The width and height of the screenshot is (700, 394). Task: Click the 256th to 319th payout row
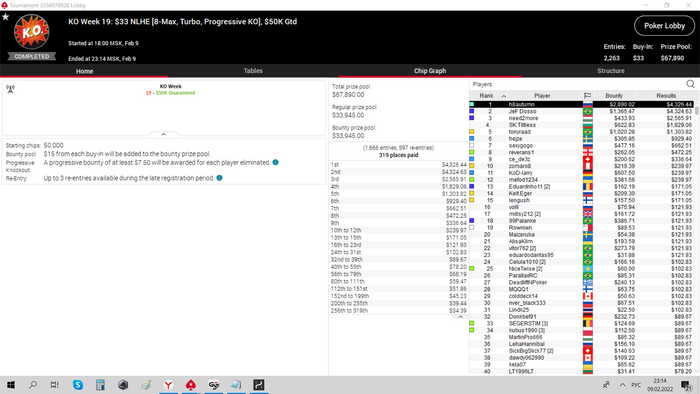[398, 311]
